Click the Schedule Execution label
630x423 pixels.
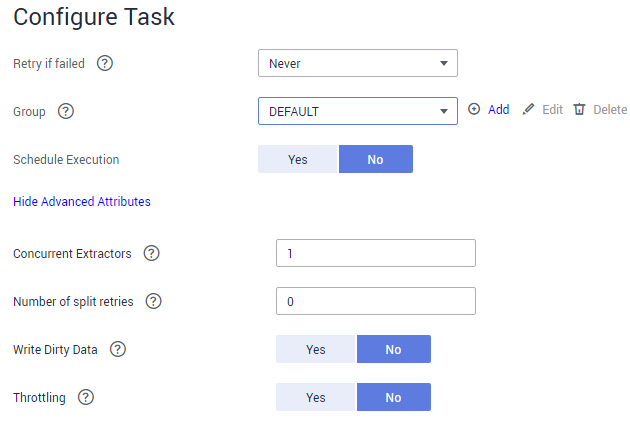pos(66,159)
